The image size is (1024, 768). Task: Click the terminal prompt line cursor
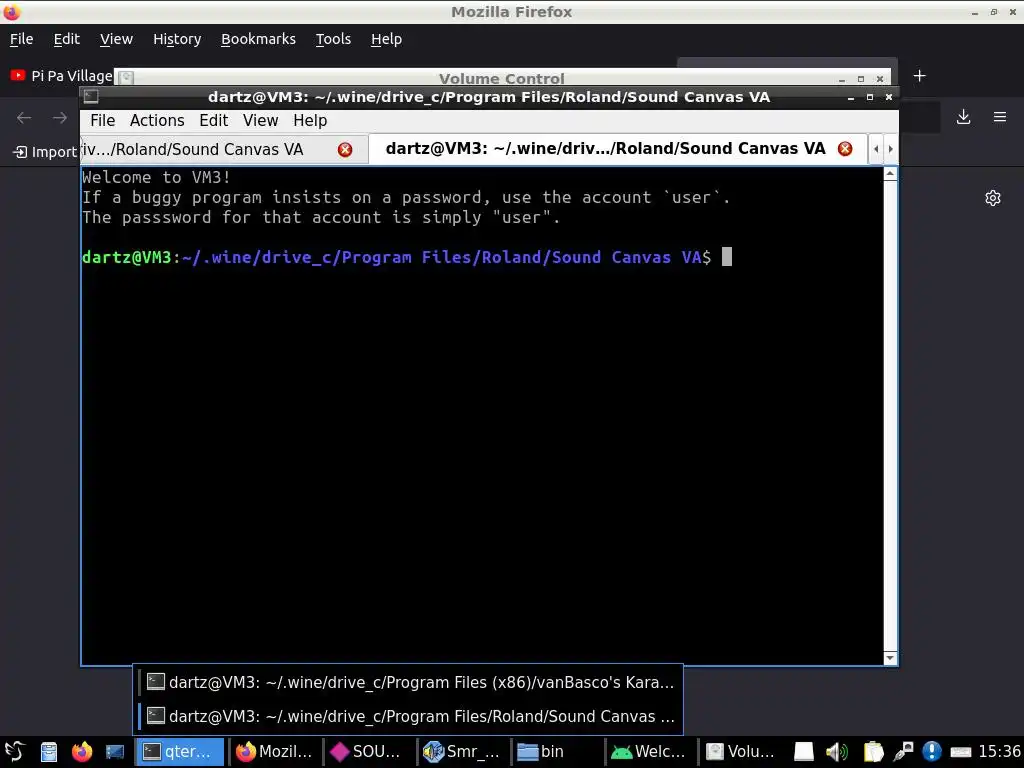point(727,257)
